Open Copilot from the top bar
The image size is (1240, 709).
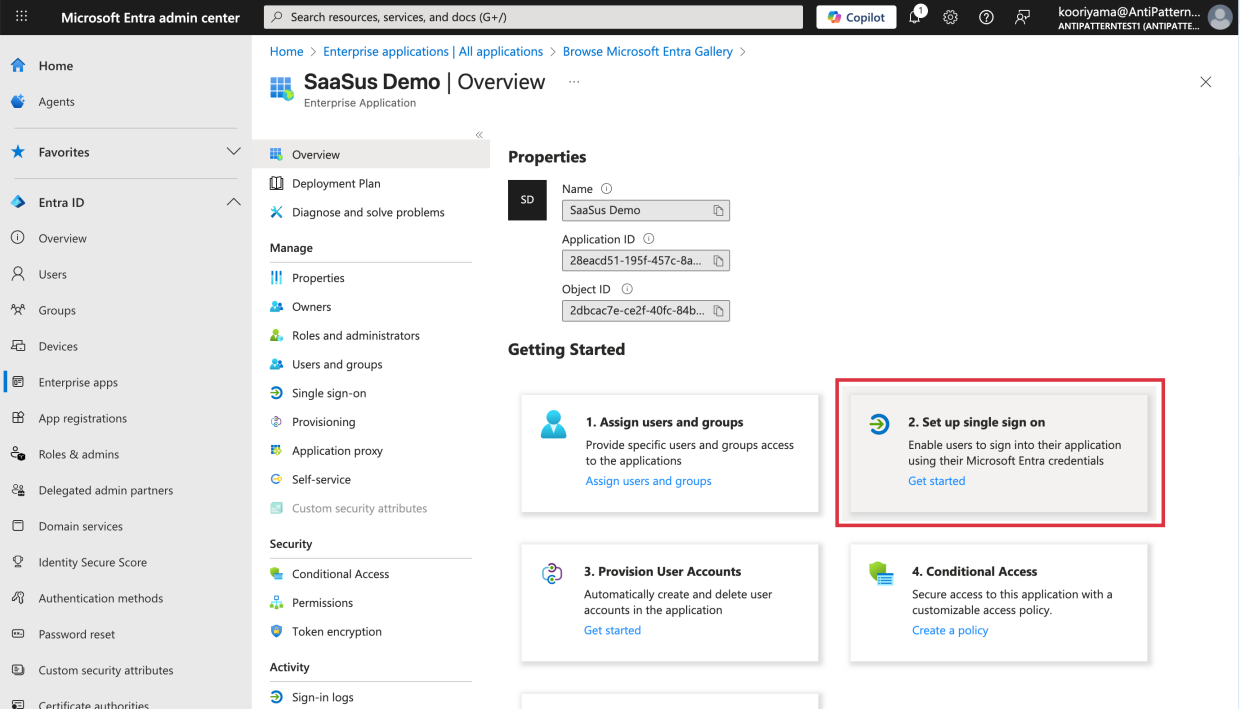[857, 17]
